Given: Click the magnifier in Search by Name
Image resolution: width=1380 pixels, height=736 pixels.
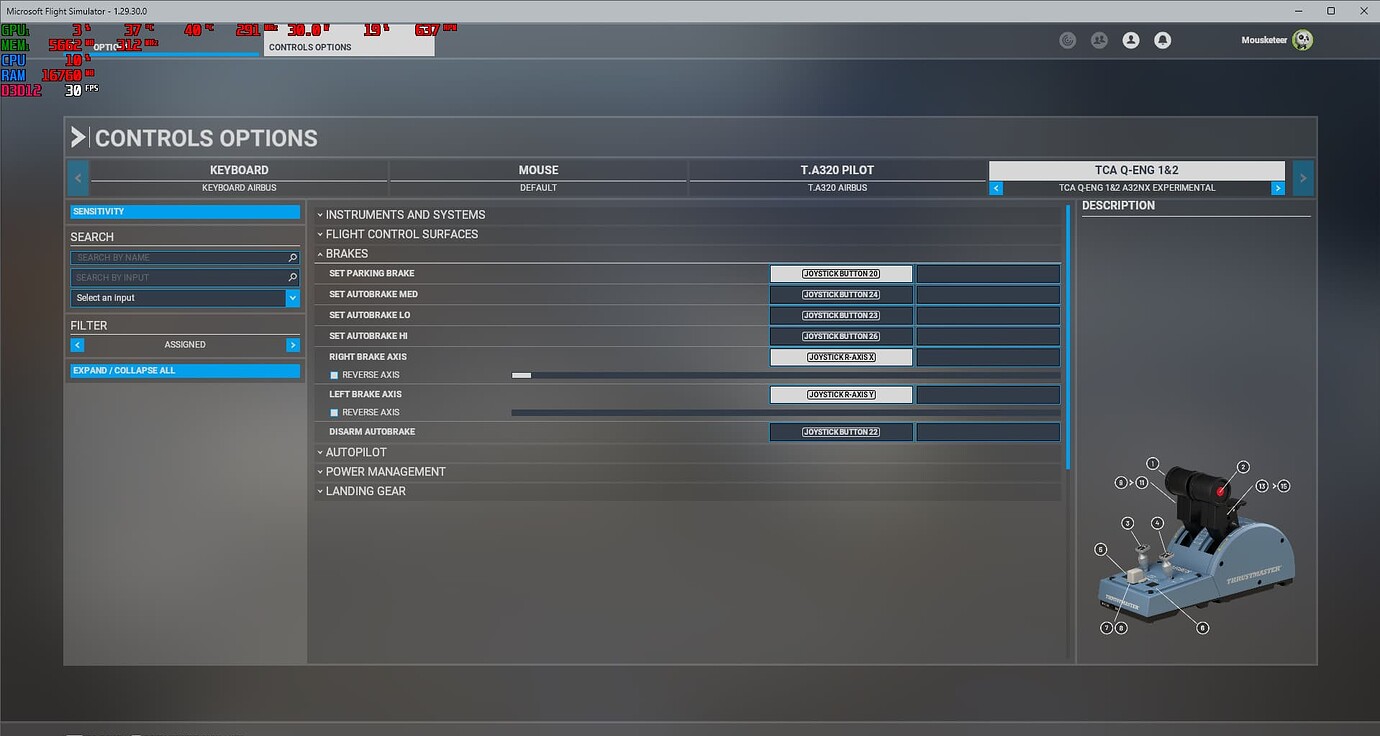Looking at the screenshot, I should click(x=293, y=258).
